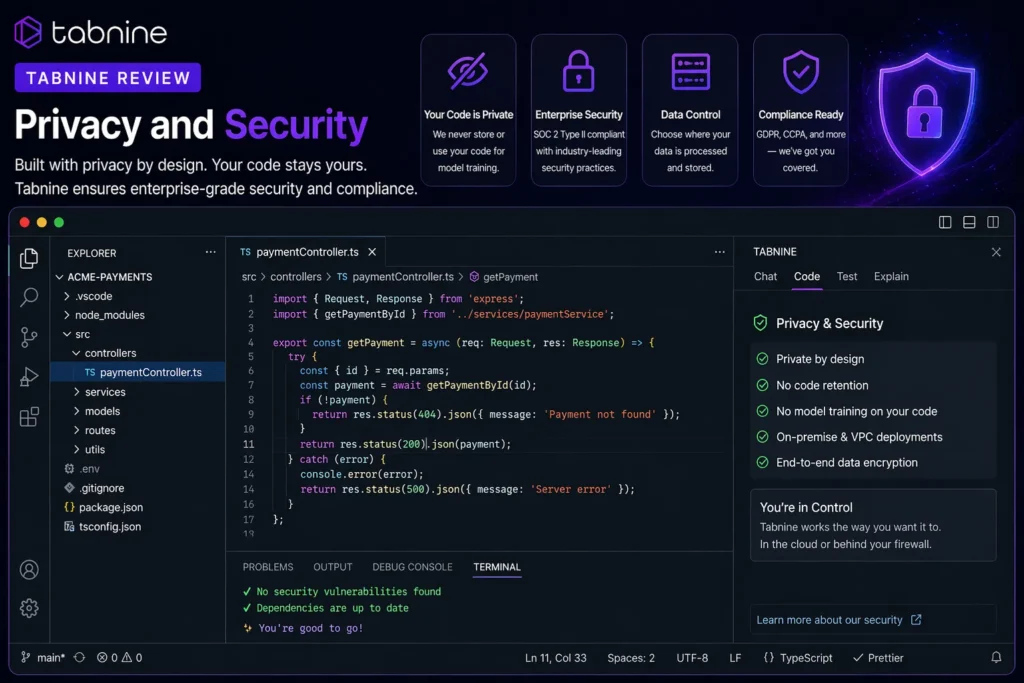Switch to the Test tab in Tabnine

click(847, 276)
